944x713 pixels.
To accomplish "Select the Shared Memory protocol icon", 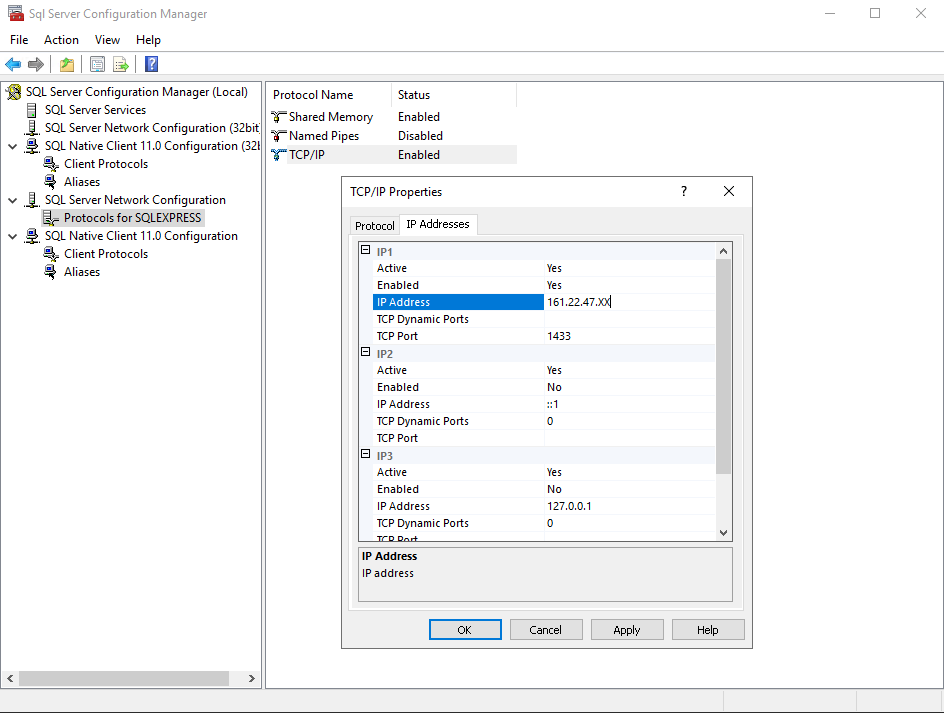I will (280, 116).
